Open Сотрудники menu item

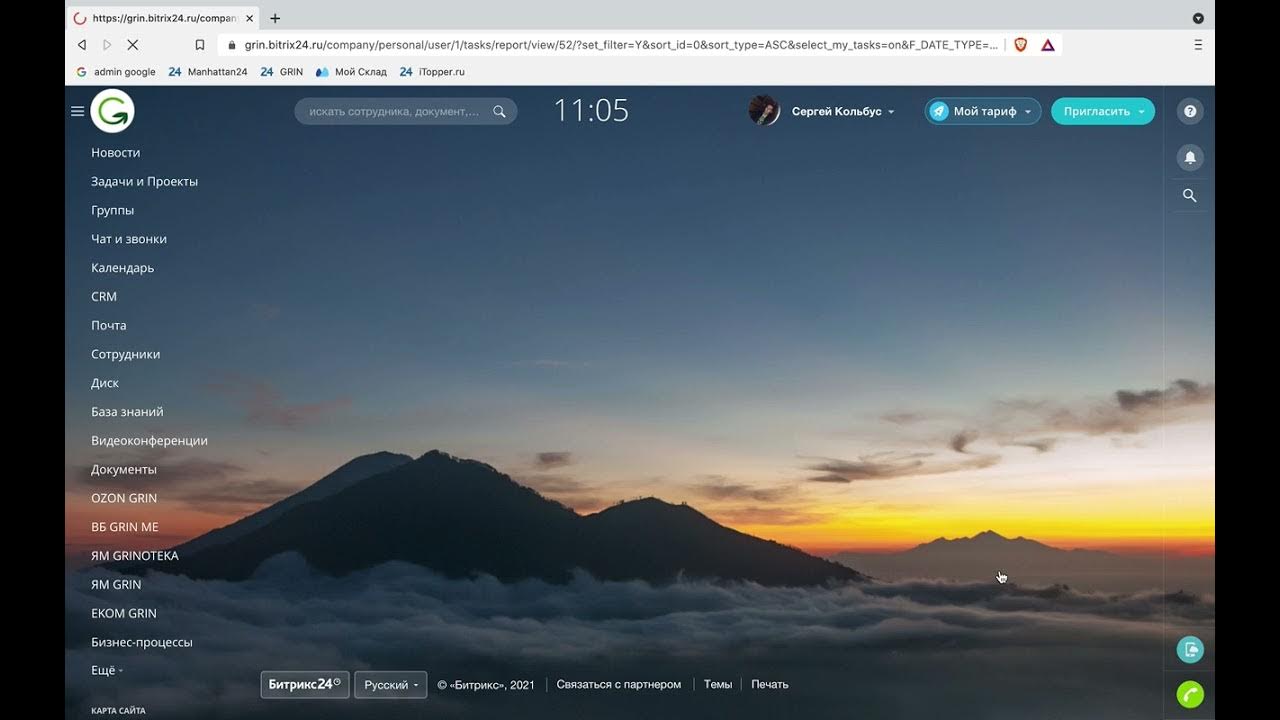tap(126, 355)
